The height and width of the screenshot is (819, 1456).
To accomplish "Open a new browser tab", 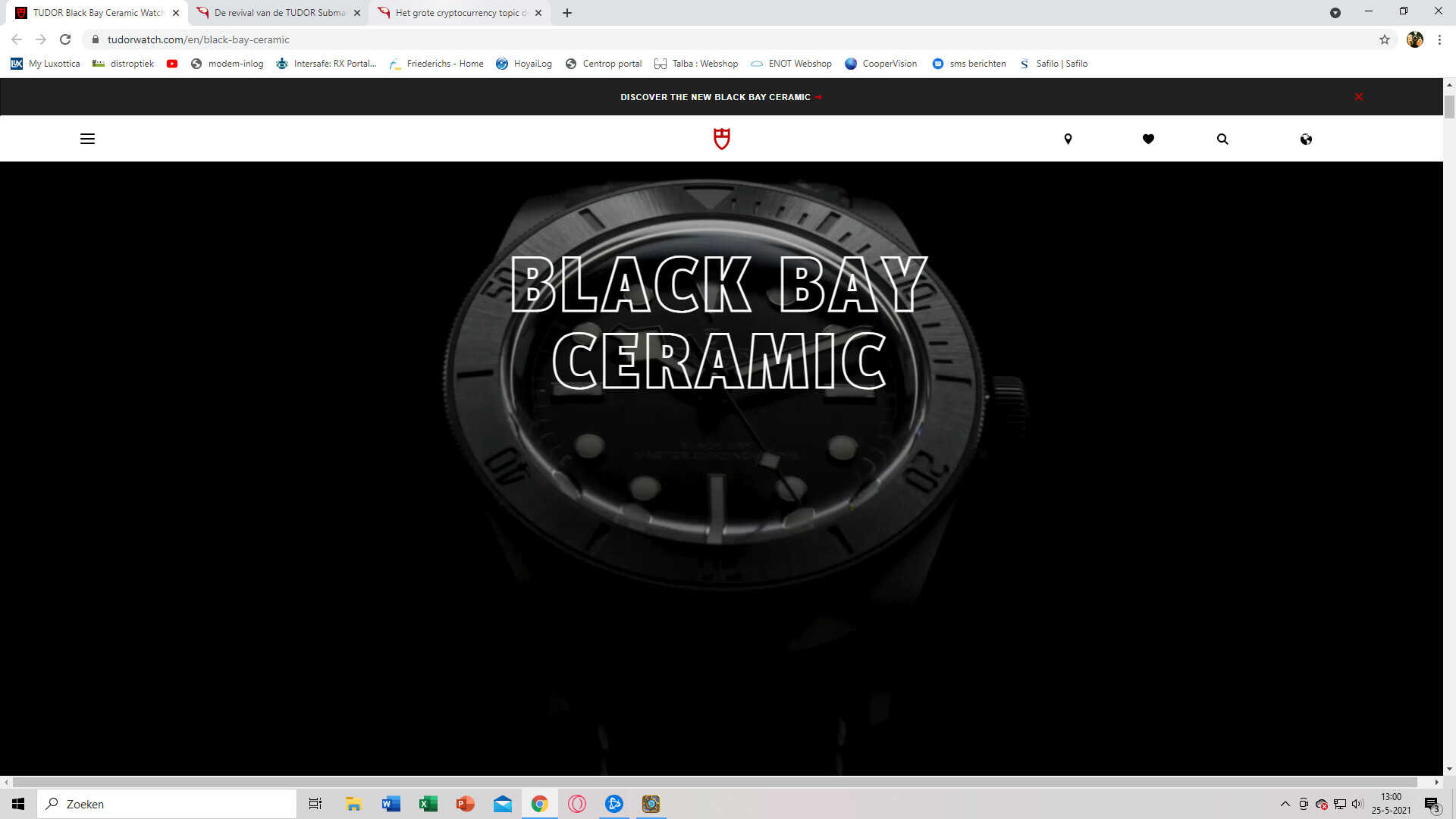I will [567, 13].
